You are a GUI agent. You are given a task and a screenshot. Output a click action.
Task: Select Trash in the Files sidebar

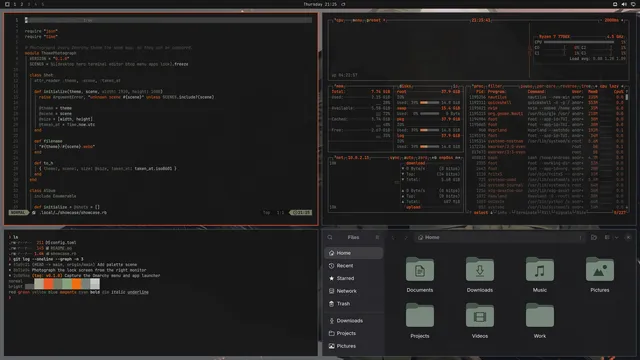[353, 304]
